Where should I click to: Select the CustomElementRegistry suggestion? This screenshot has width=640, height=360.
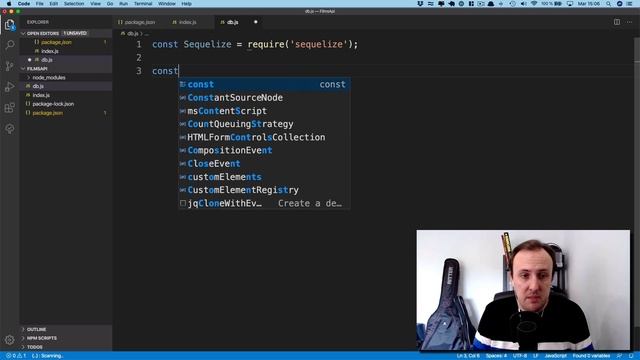264,190
